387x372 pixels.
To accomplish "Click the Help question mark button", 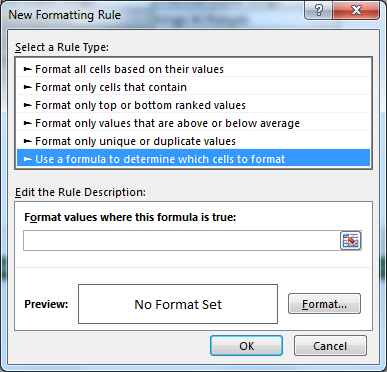I will (318, 11).
